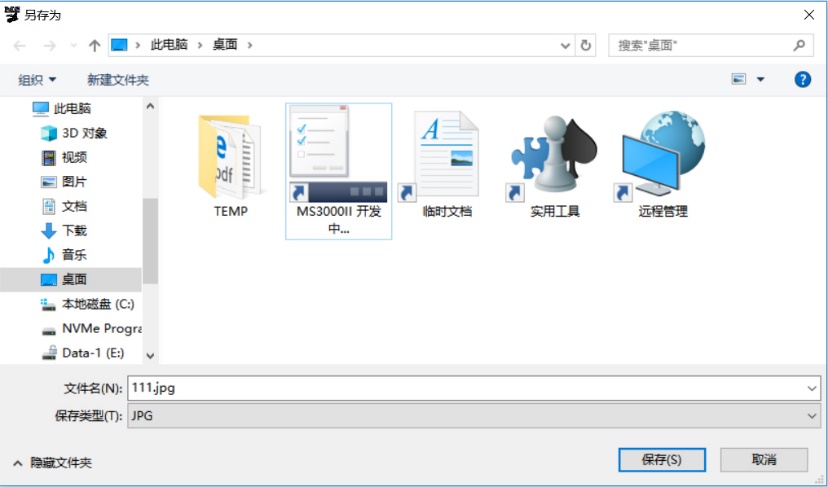
Task: Go up one folder level
Action: [x=95, y=45]
